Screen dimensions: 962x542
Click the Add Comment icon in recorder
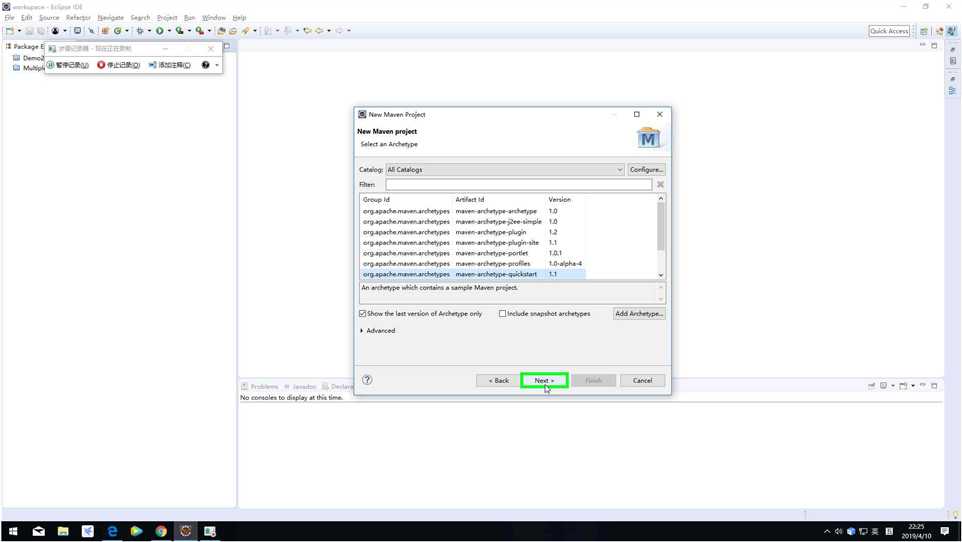[152, 65]
